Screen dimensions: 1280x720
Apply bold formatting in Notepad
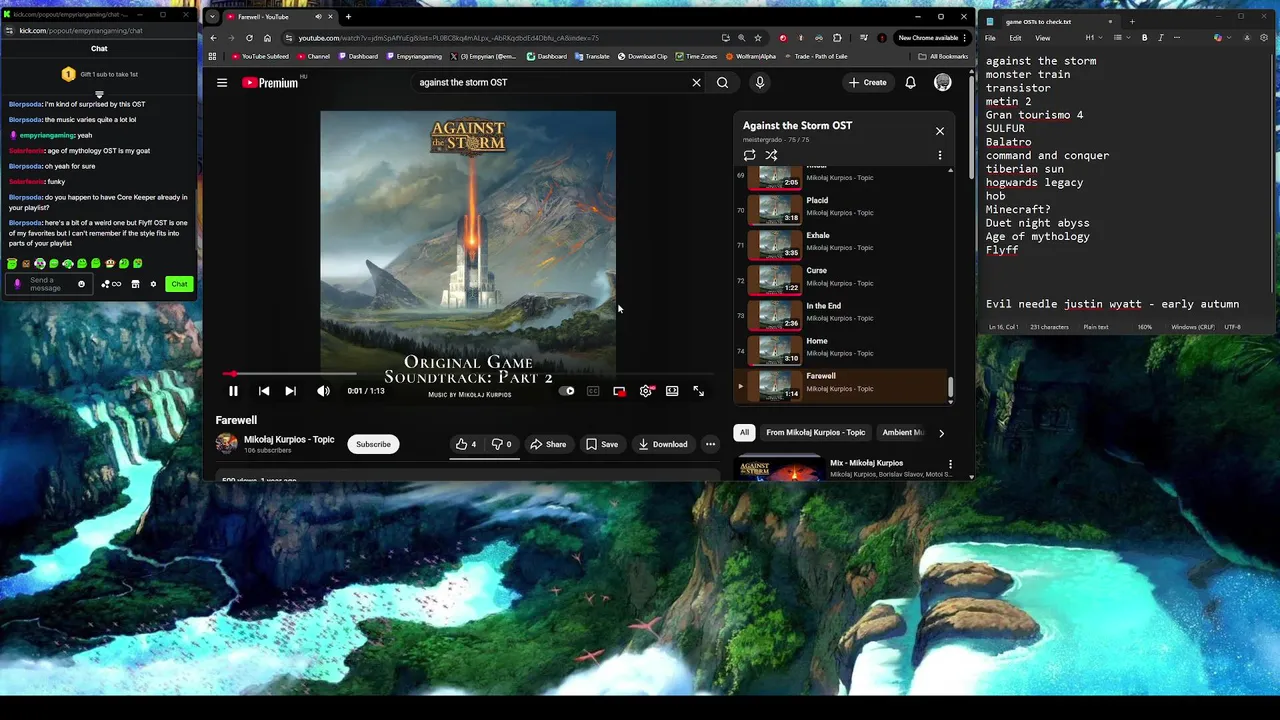click(1145, 38)
